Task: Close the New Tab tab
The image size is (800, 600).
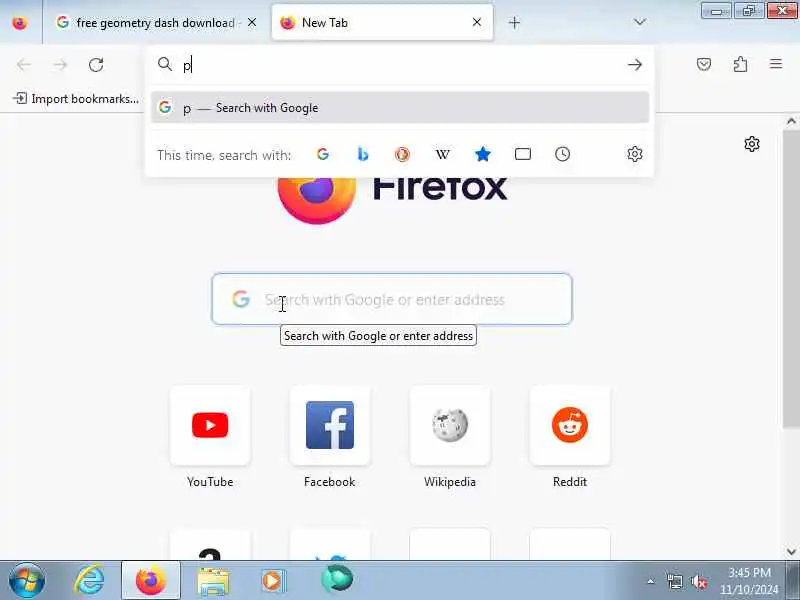Action: pos(477,22)
